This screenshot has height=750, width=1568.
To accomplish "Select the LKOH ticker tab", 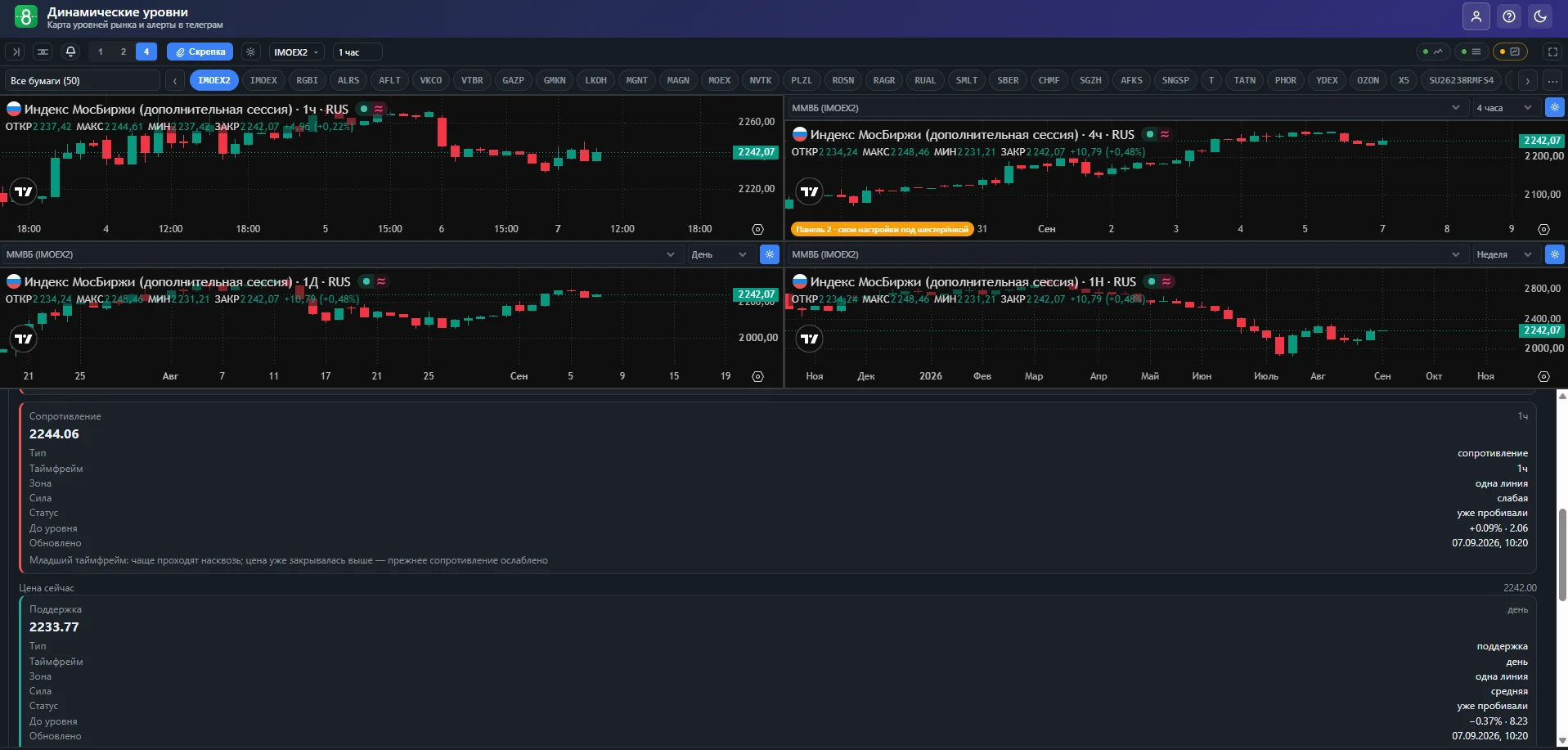I will 595,80.
